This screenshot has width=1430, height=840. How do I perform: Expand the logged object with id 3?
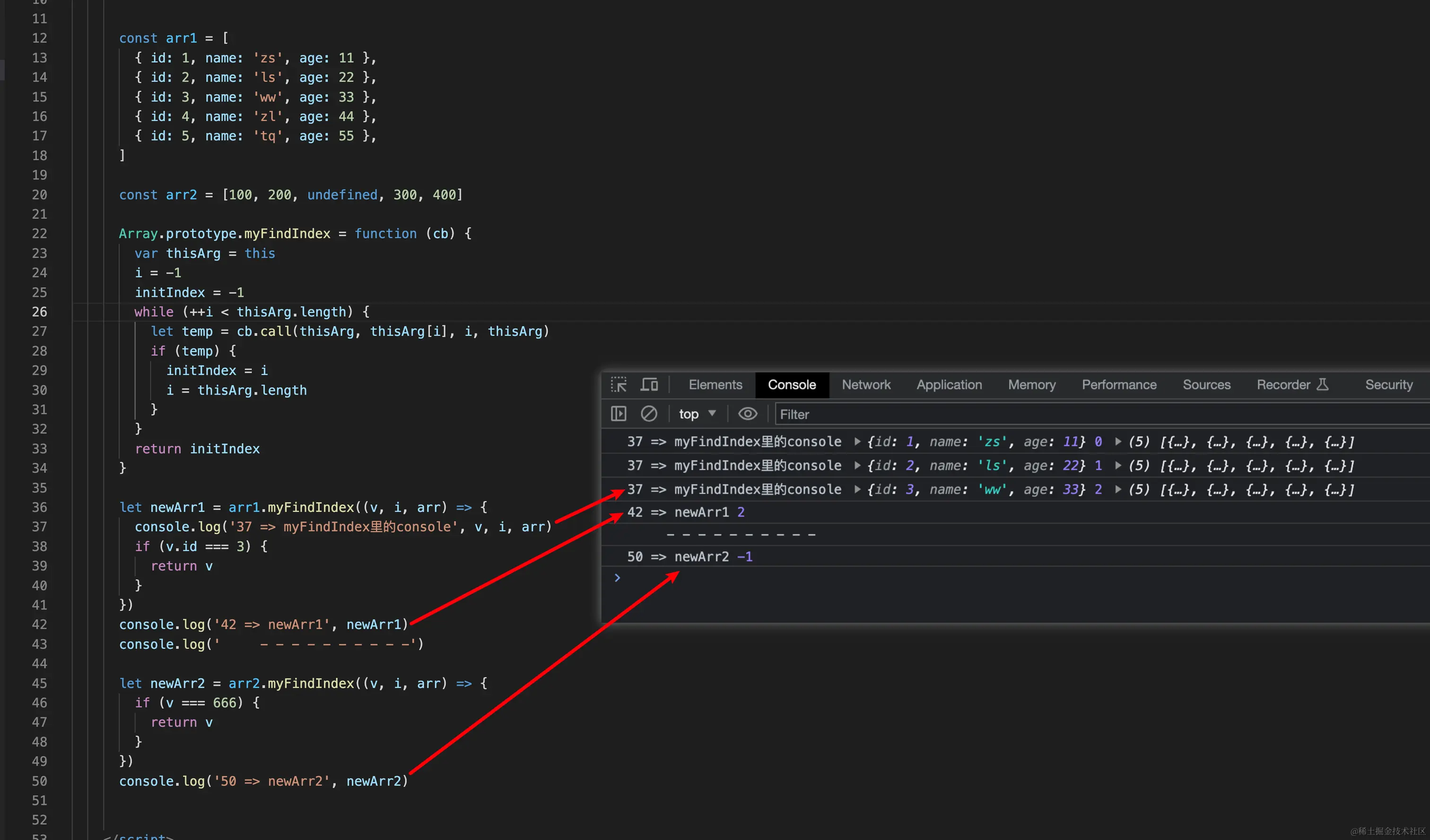coord(857,489)
